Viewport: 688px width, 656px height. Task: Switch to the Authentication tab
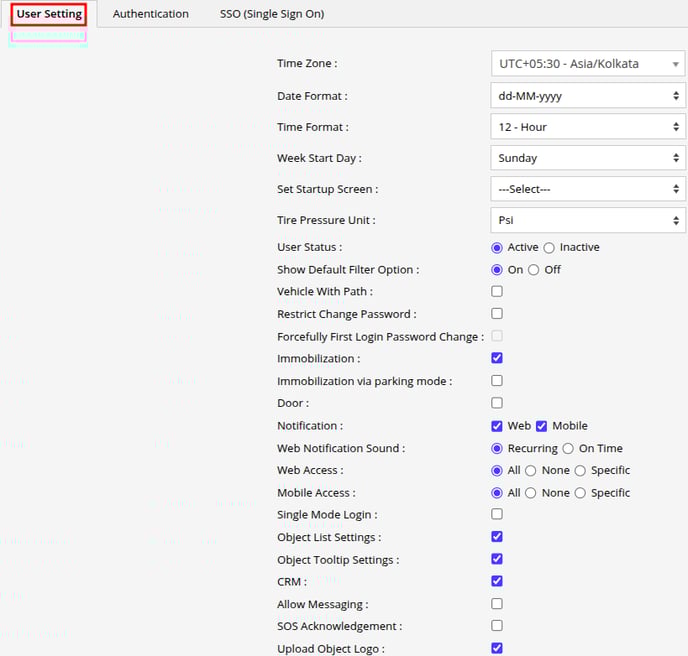[x=150, y=14]
